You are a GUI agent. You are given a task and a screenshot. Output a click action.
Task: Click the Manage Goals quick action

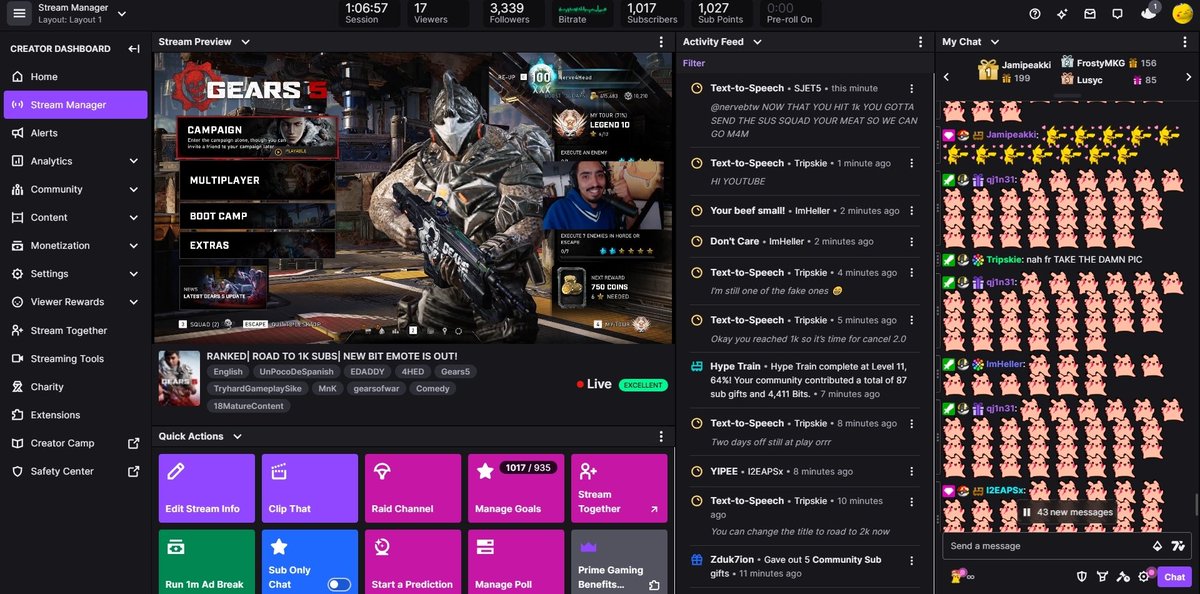tap(516, 488)
